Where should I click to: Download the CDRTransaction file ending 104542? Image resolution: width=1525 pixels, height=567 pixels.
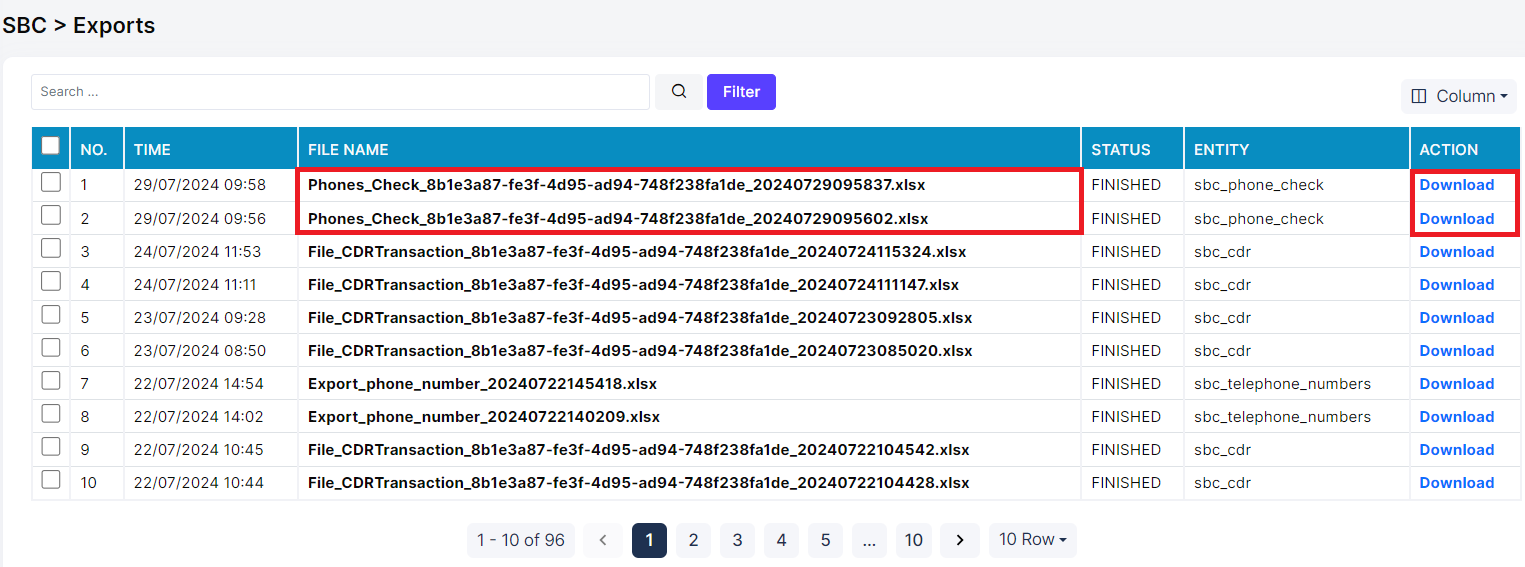click(1457, 449)
